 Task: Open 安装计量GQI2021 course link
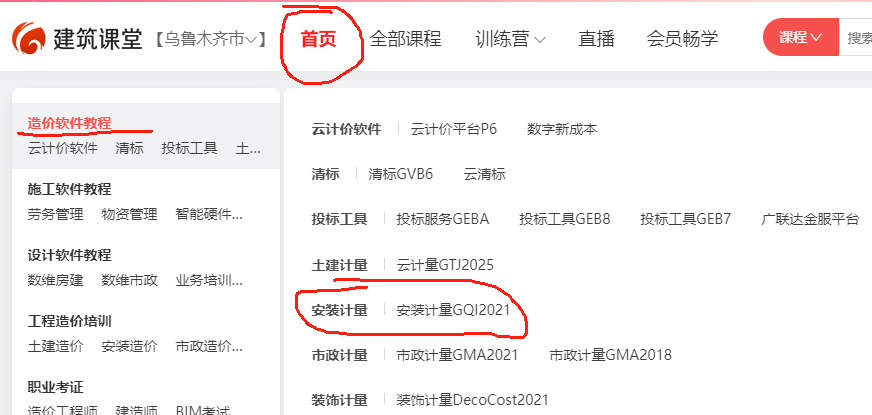click(x=453, y=309)
